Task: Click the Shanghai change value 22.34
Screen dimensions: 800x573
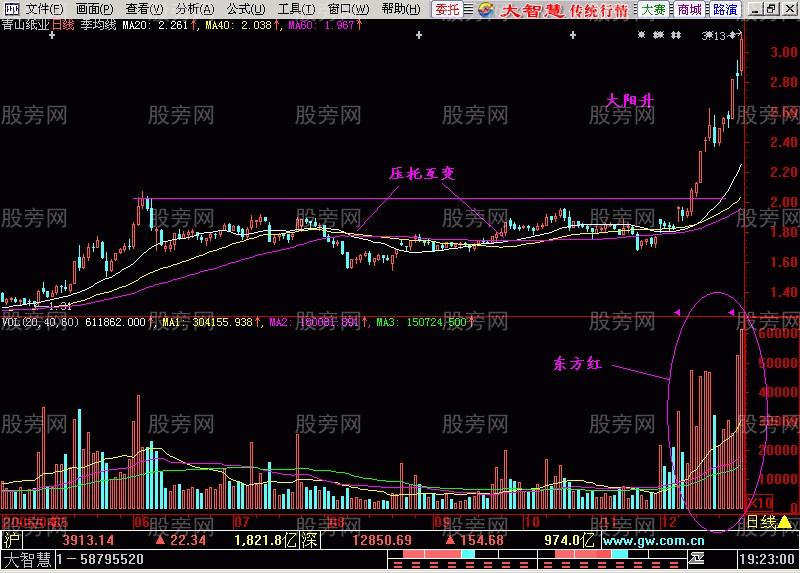Action: [x=187, y=540]
